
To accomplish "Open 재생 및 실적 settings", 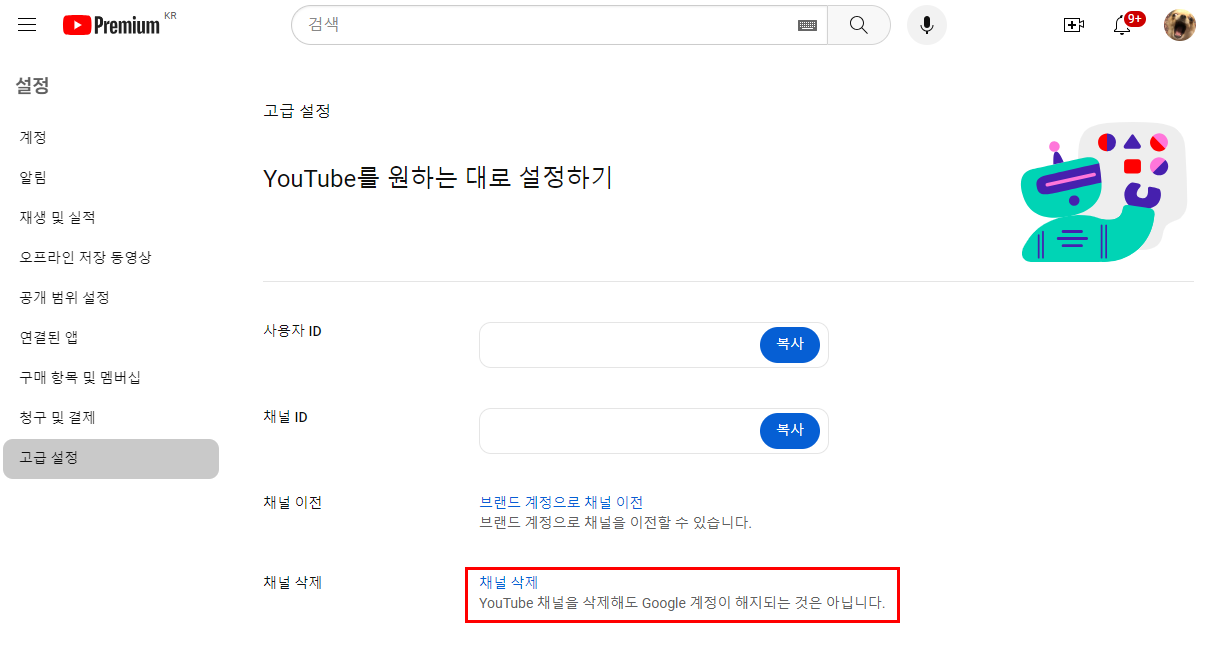I will pyautogui.click(x=111, y=217).
